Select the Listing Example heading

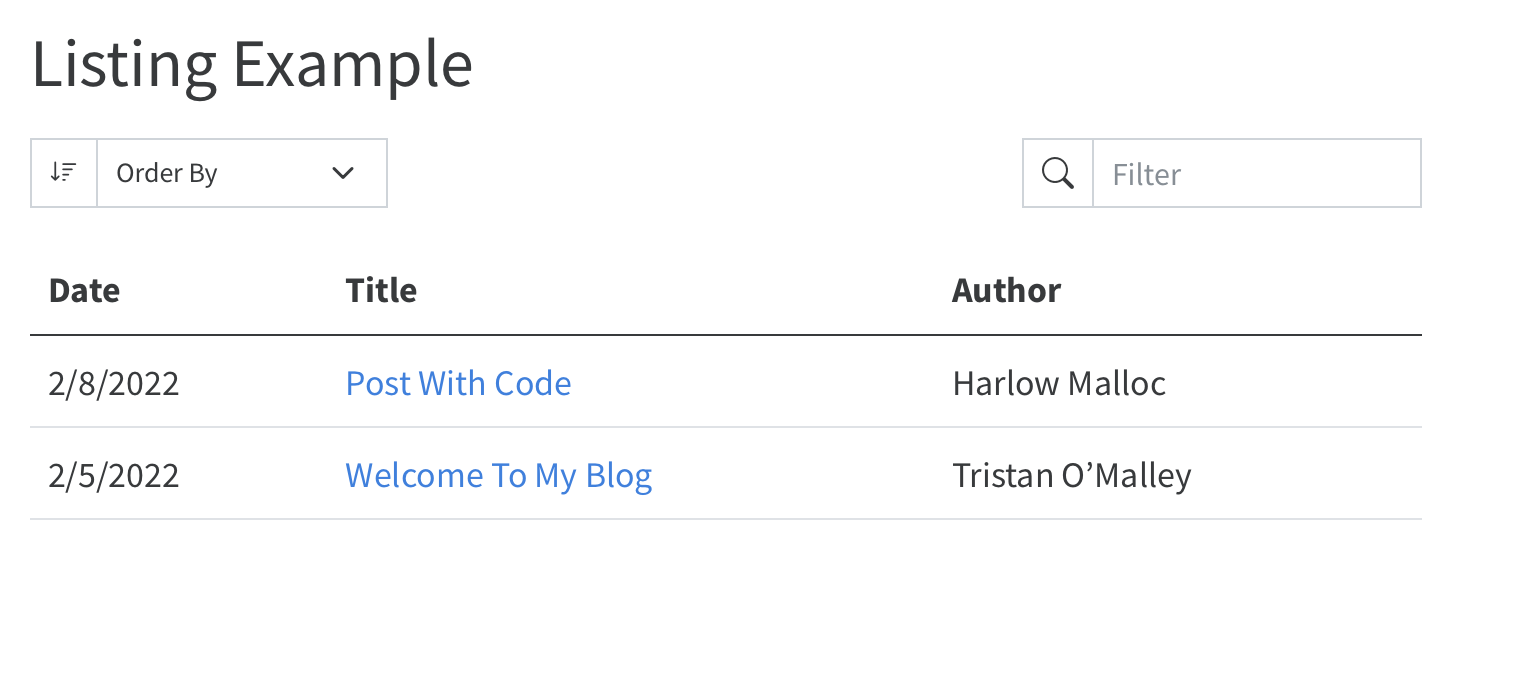(252, 64)
